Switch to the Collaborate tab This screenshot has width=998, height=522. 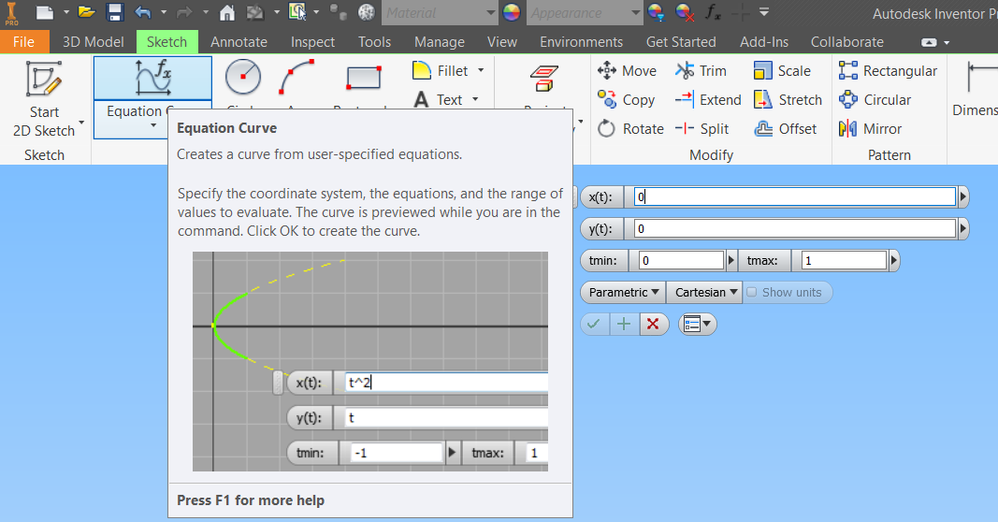pos(847,42)
